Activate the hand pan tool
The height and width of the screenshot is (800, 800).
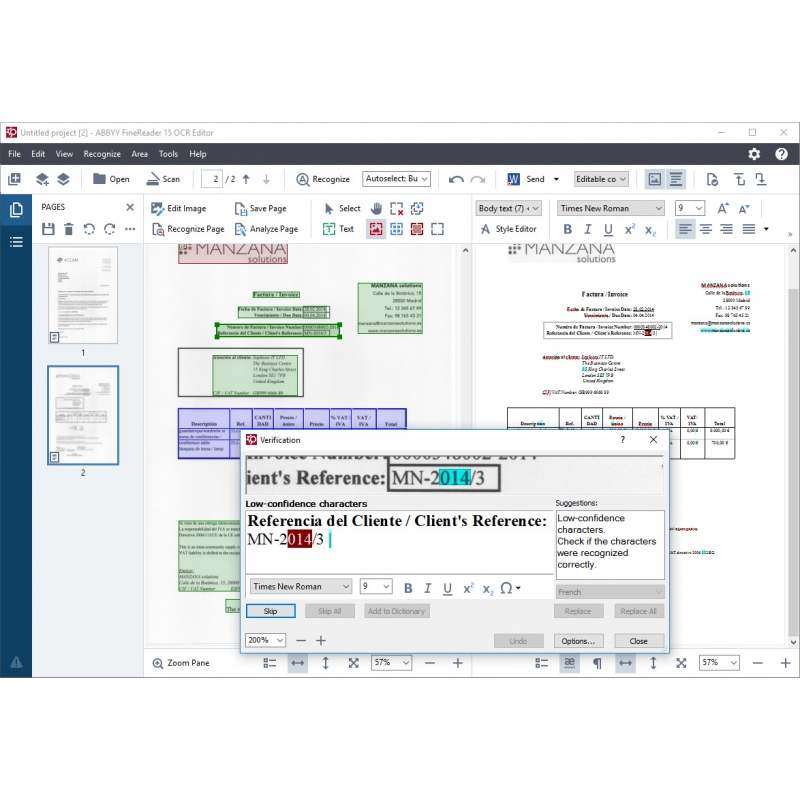(x=376, y=208)
